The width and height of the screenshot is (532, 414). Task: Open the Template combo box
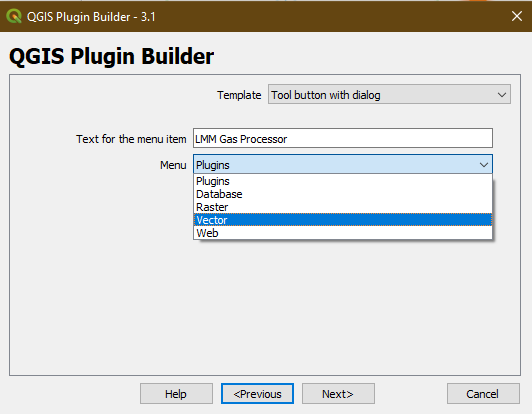[x=389, y=94]
